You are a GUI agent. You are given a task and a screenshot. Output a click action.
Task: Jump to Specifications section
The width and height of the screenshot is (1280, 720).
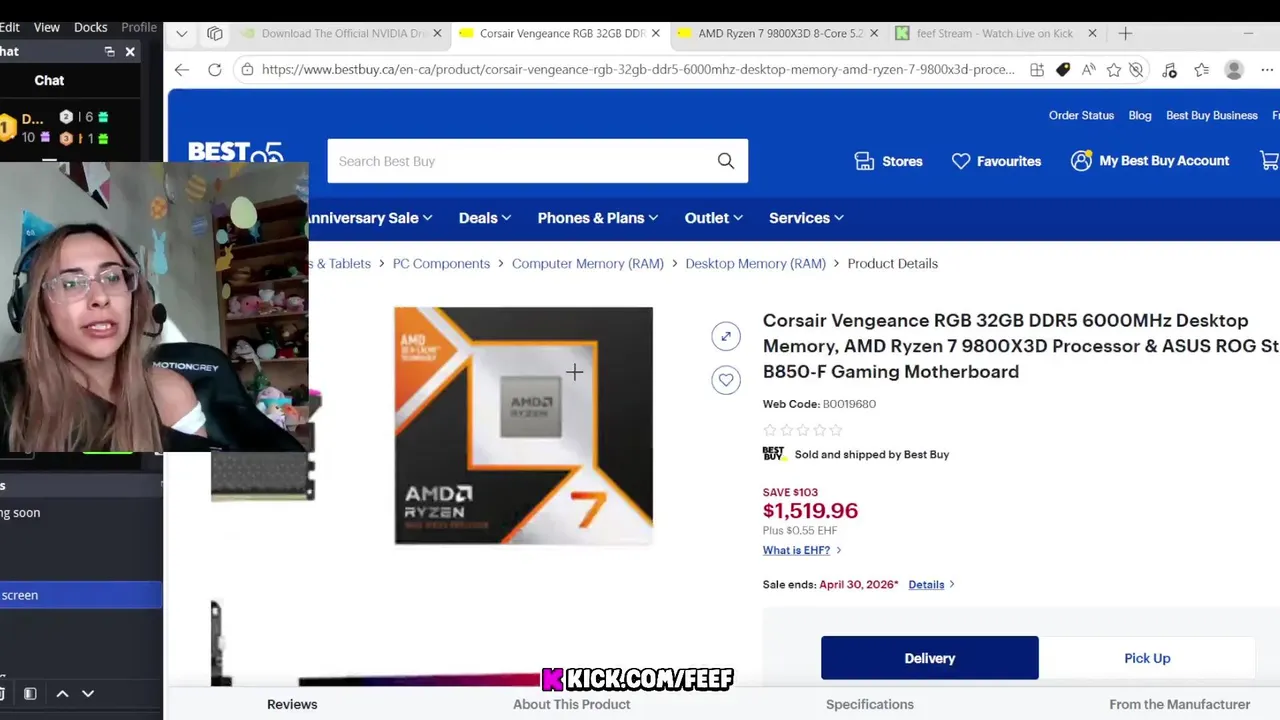click(x=870, y=704)
